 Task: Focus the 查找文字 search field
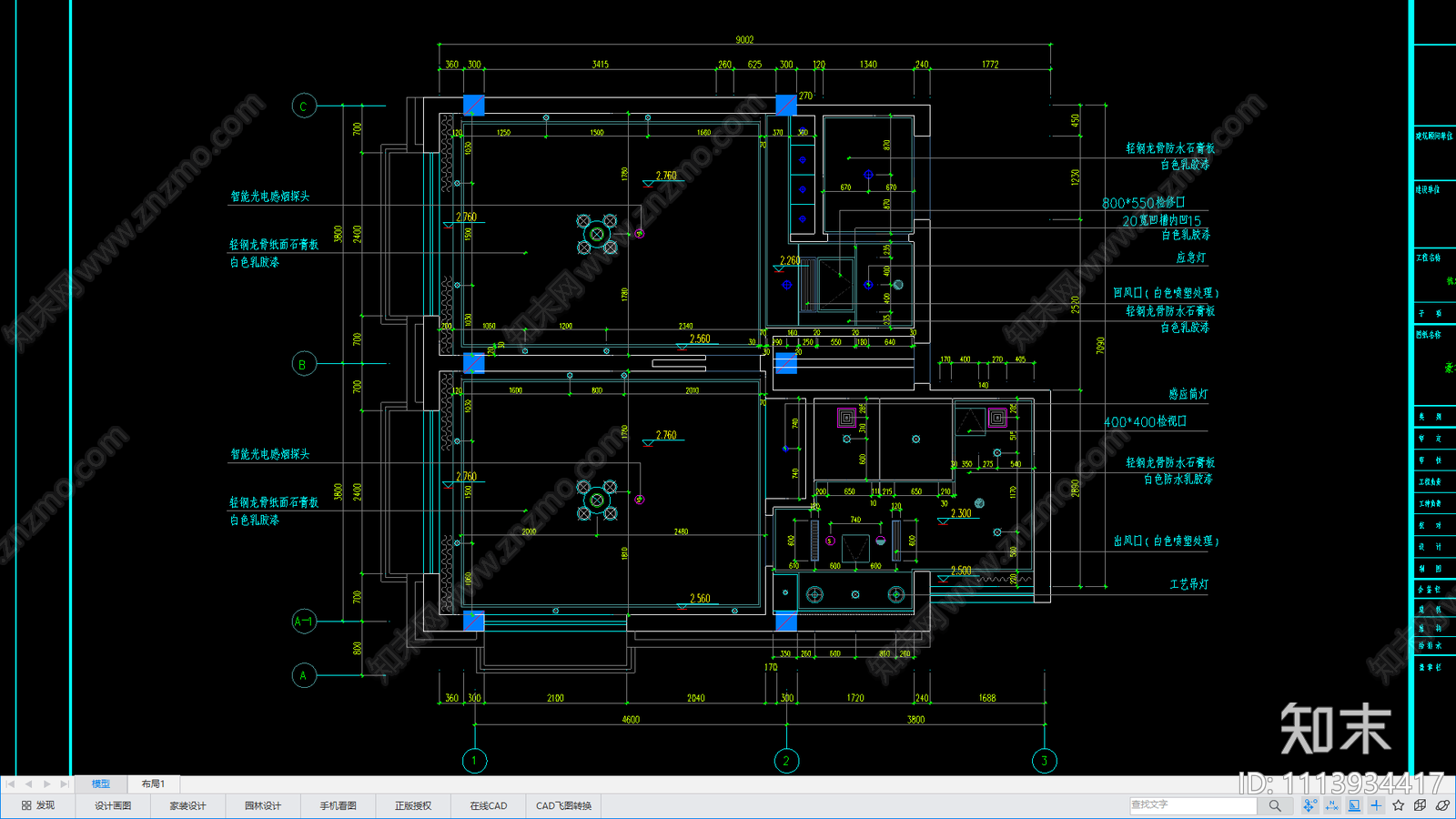1193,805
